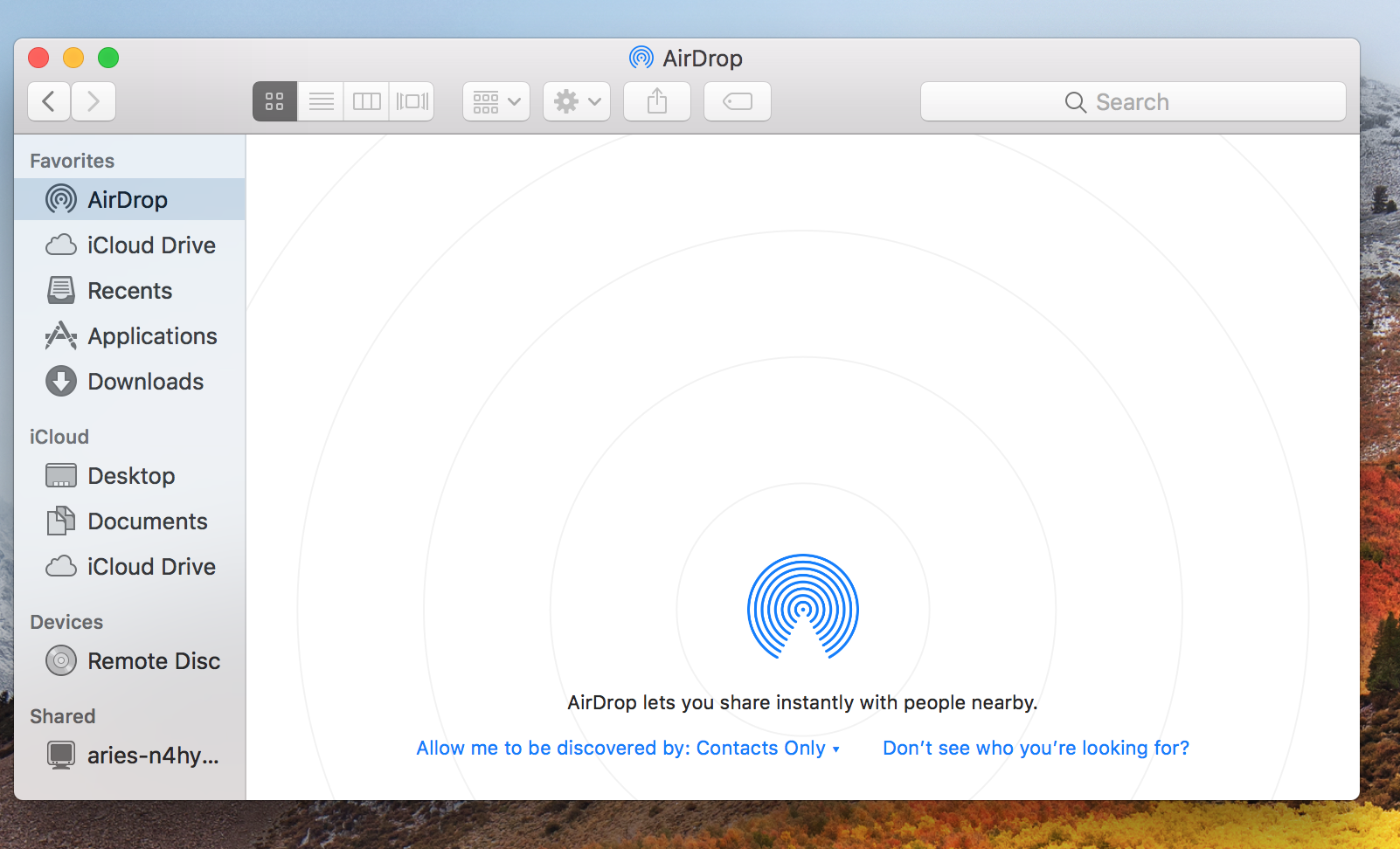The width and height of the screenshot is (1400, 849).
Task: Click the 'AirDrop lets you share instantly' text
Action: [x=802, y=702]
